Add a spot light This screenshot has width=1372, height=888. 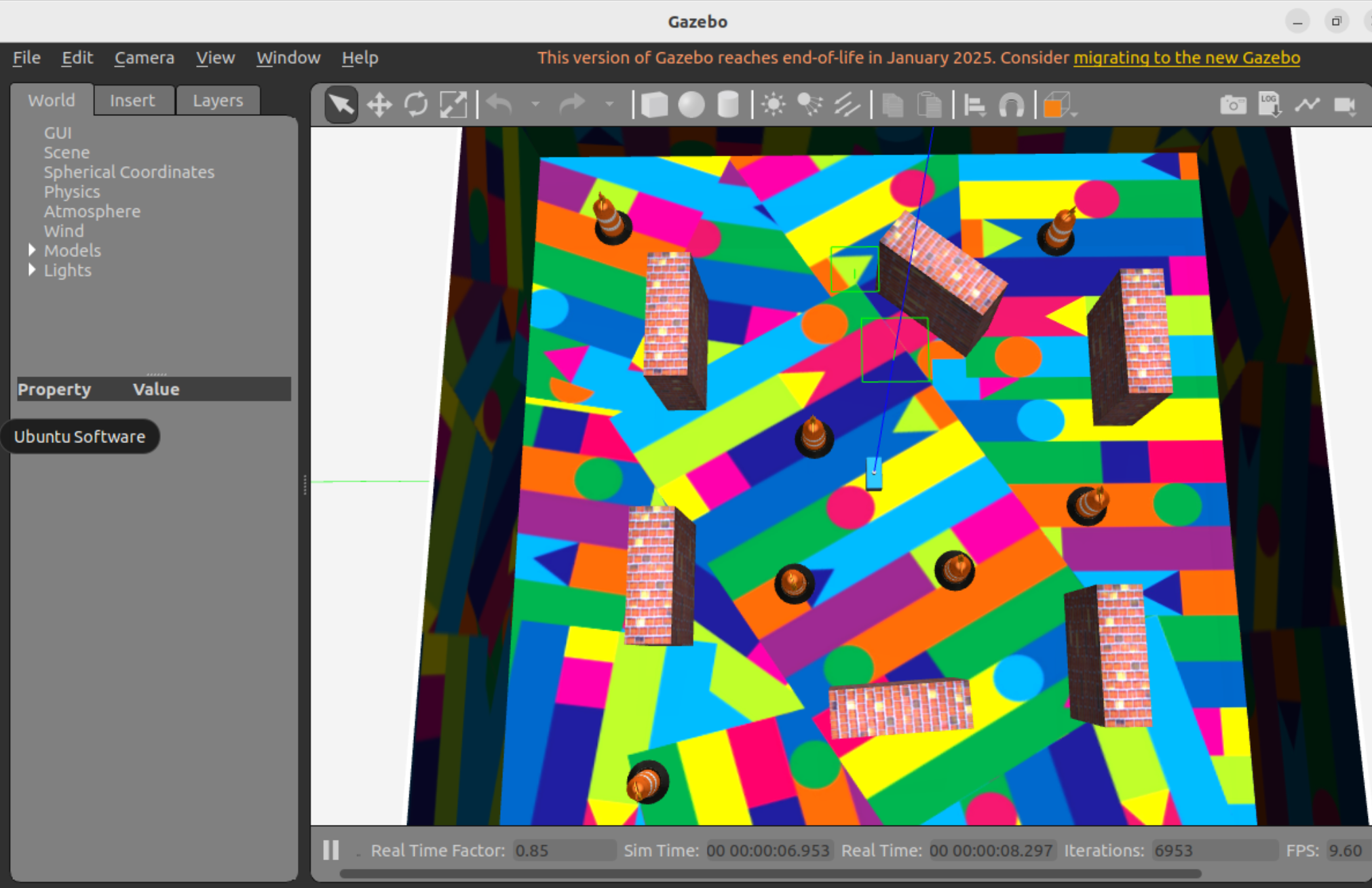809,105
